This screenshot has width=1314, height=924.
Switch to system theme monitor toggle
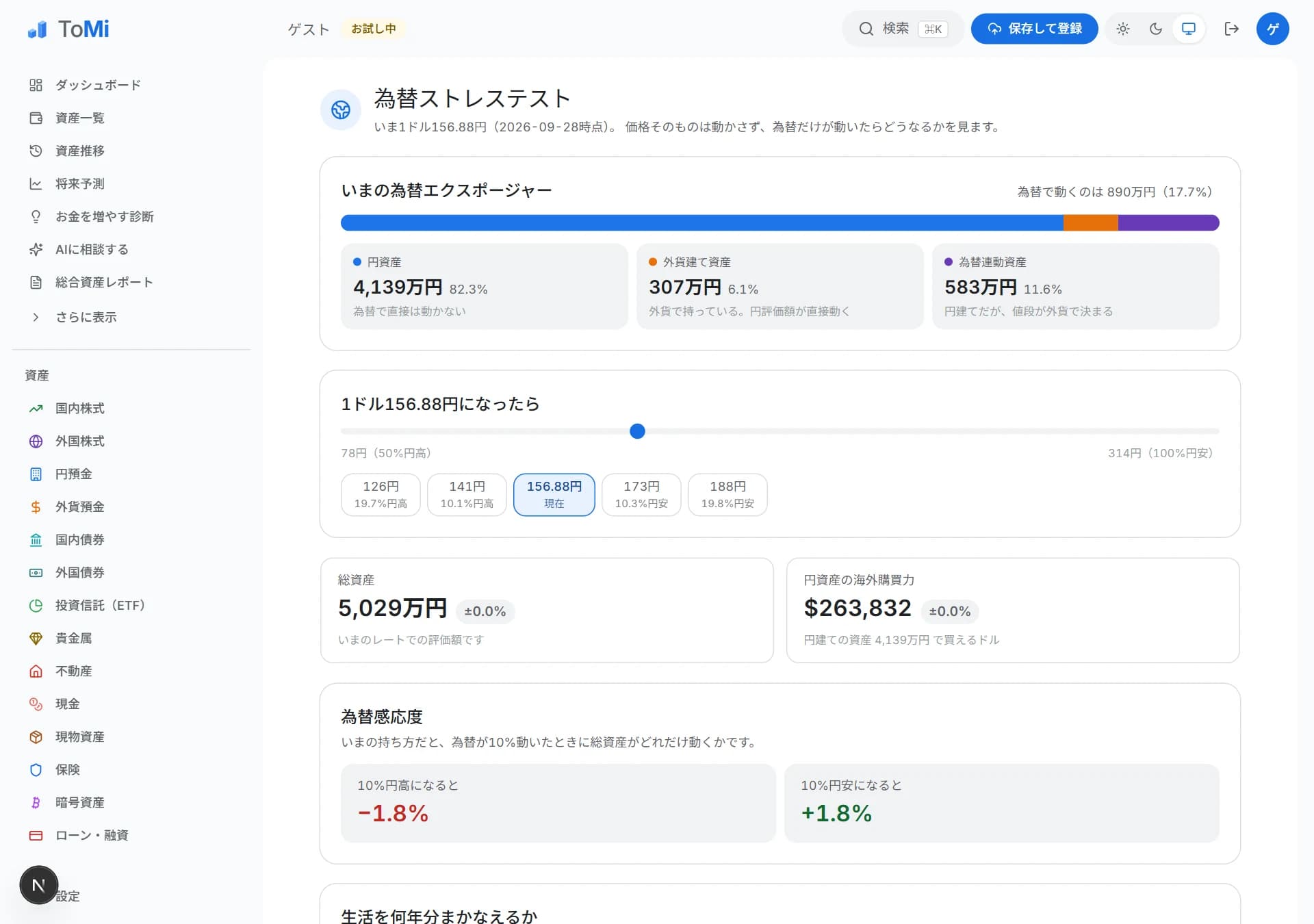(x=1189, y=29)
